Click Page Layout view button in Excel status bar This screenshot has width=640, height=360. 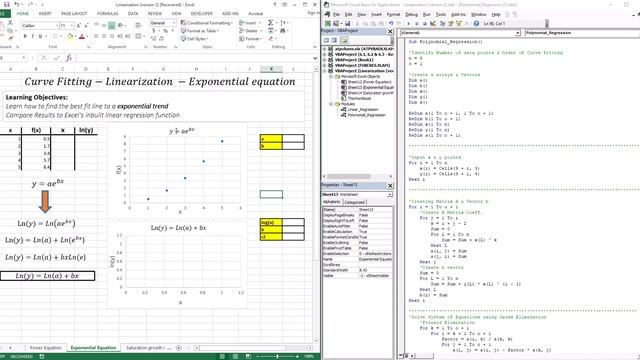235,356
